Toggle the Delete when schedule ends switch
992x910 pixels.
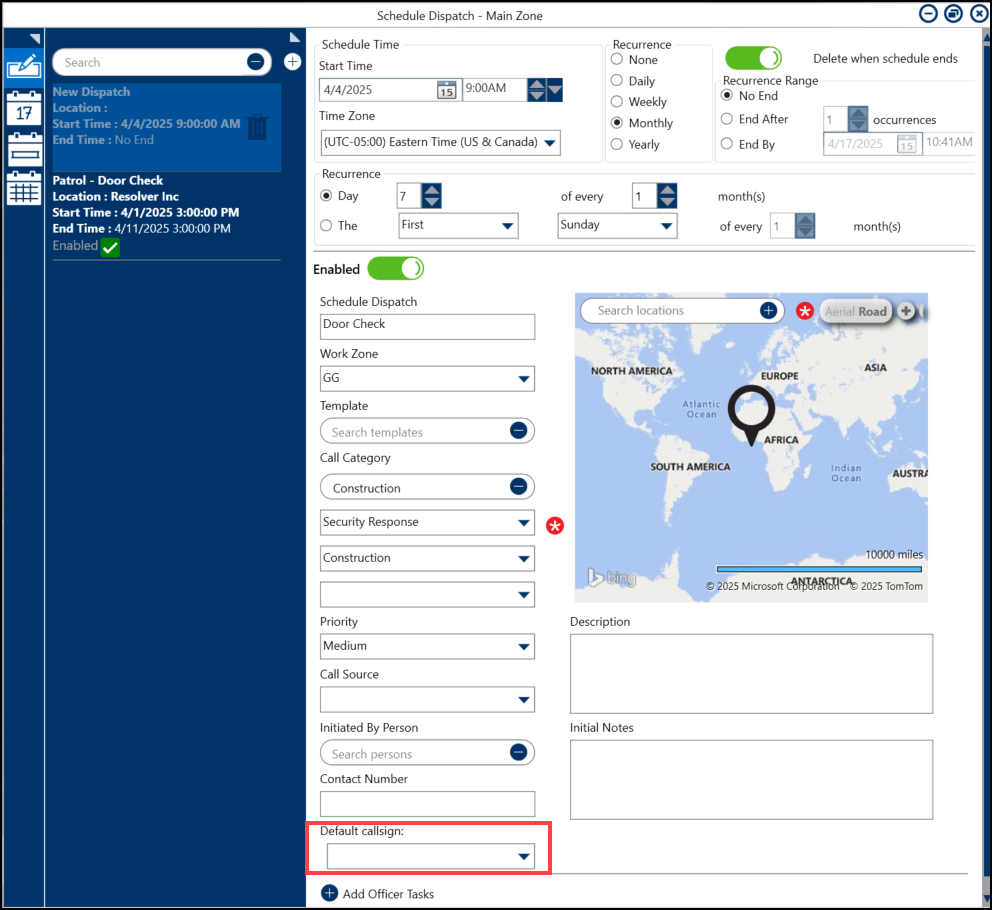pos(753,59)
